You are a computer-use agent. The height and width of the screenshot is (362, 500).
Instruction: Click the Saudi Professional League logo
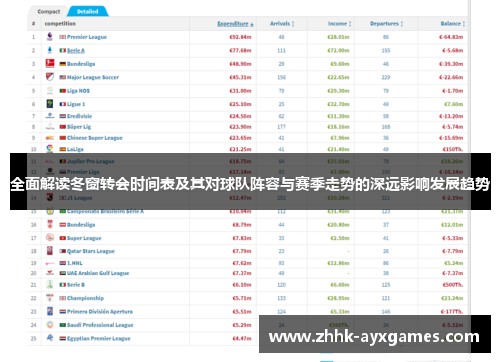tap(50, 325)
